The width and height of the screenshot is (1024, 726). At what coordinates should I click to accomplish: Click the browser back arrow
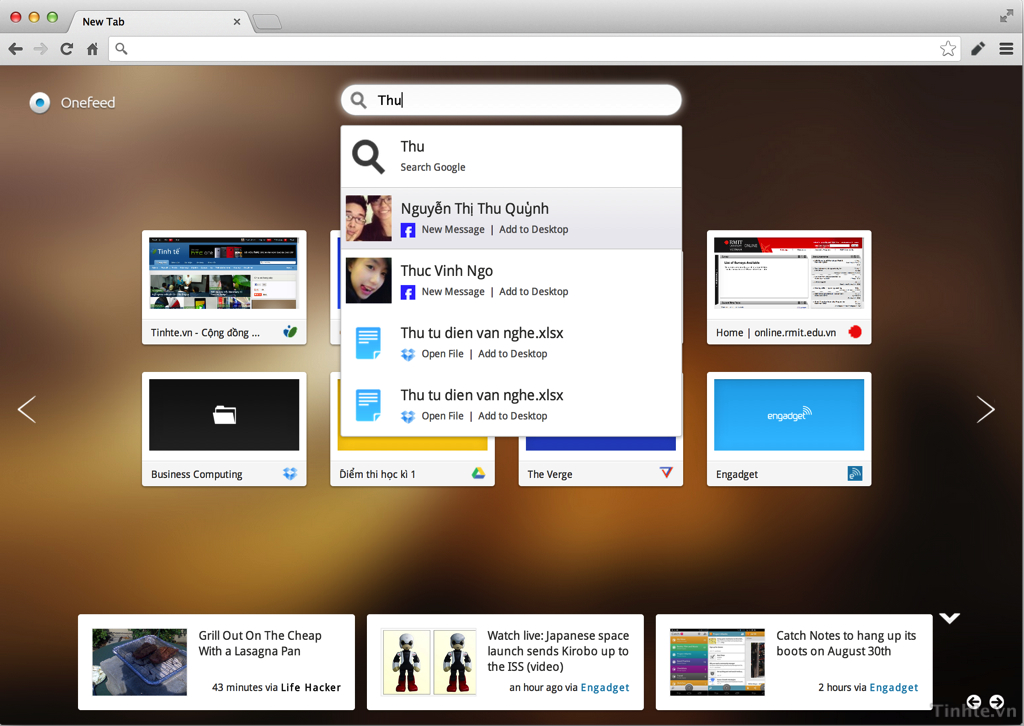16,49
